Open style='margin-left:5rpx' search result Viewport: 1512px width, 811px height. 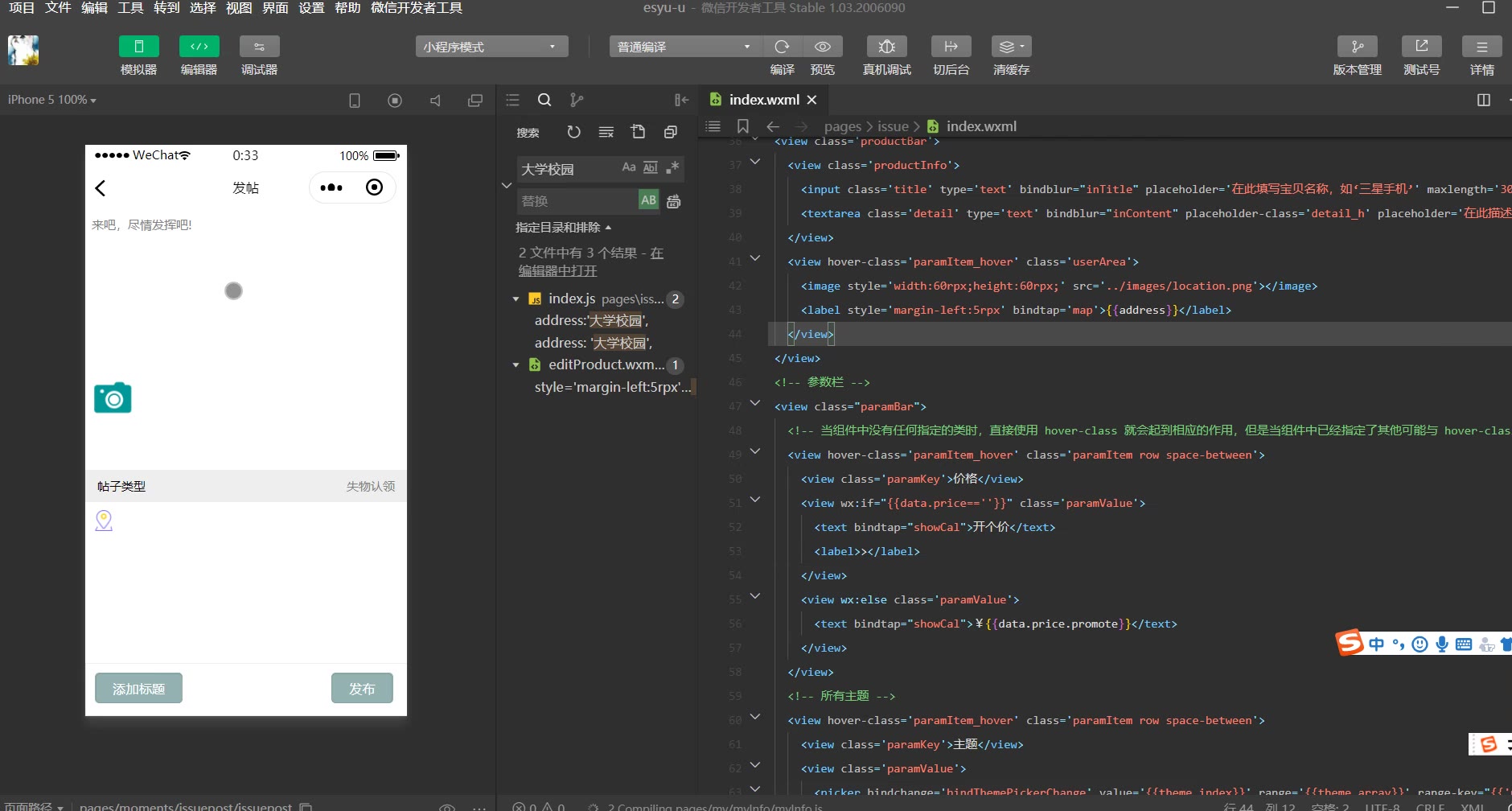[x=612, y=387]
